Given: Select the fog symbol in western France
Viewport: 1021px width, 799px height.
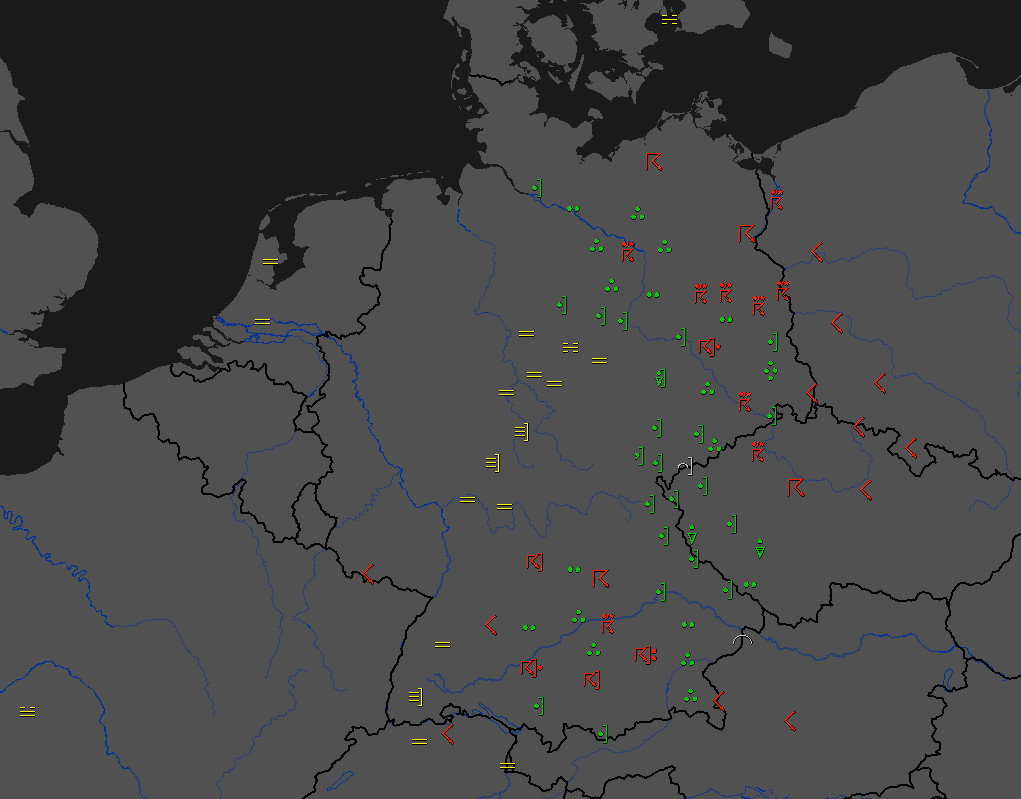Looking at the screenshot, I should 27,711.
